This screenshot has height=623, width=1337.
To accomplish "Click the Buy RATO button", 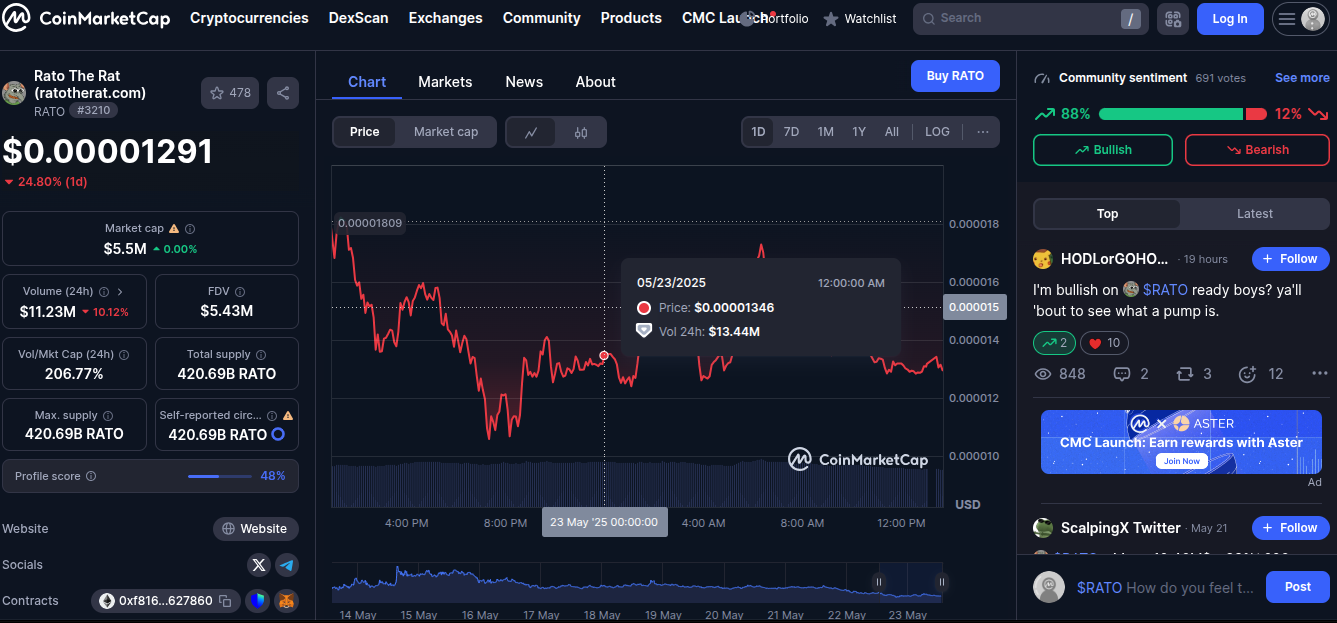I will pyautogui.click(x=954, y=76).
